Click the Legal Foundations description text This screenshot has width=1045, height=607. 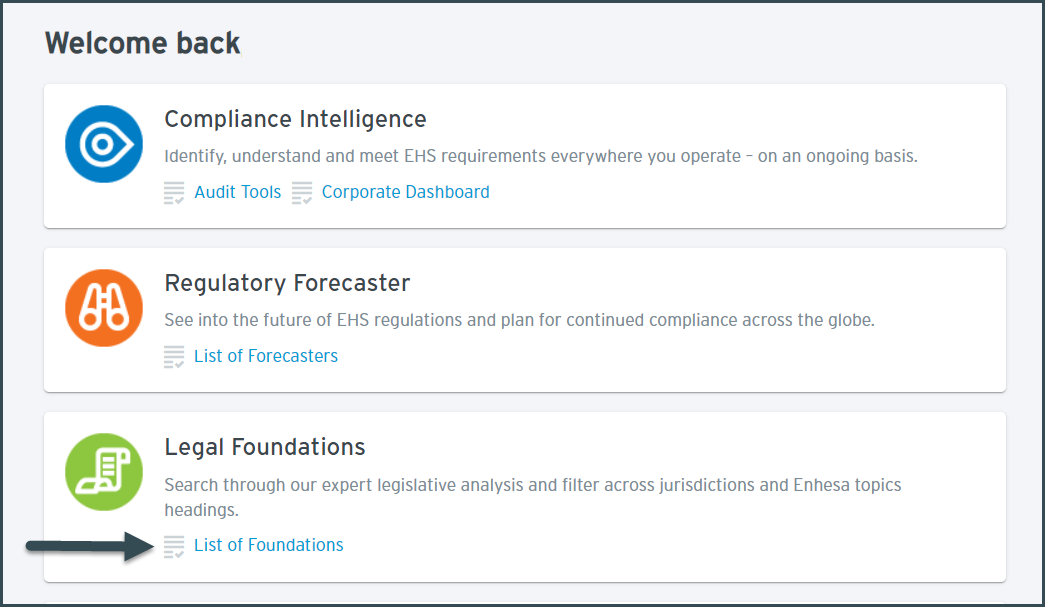pos(532,497)
